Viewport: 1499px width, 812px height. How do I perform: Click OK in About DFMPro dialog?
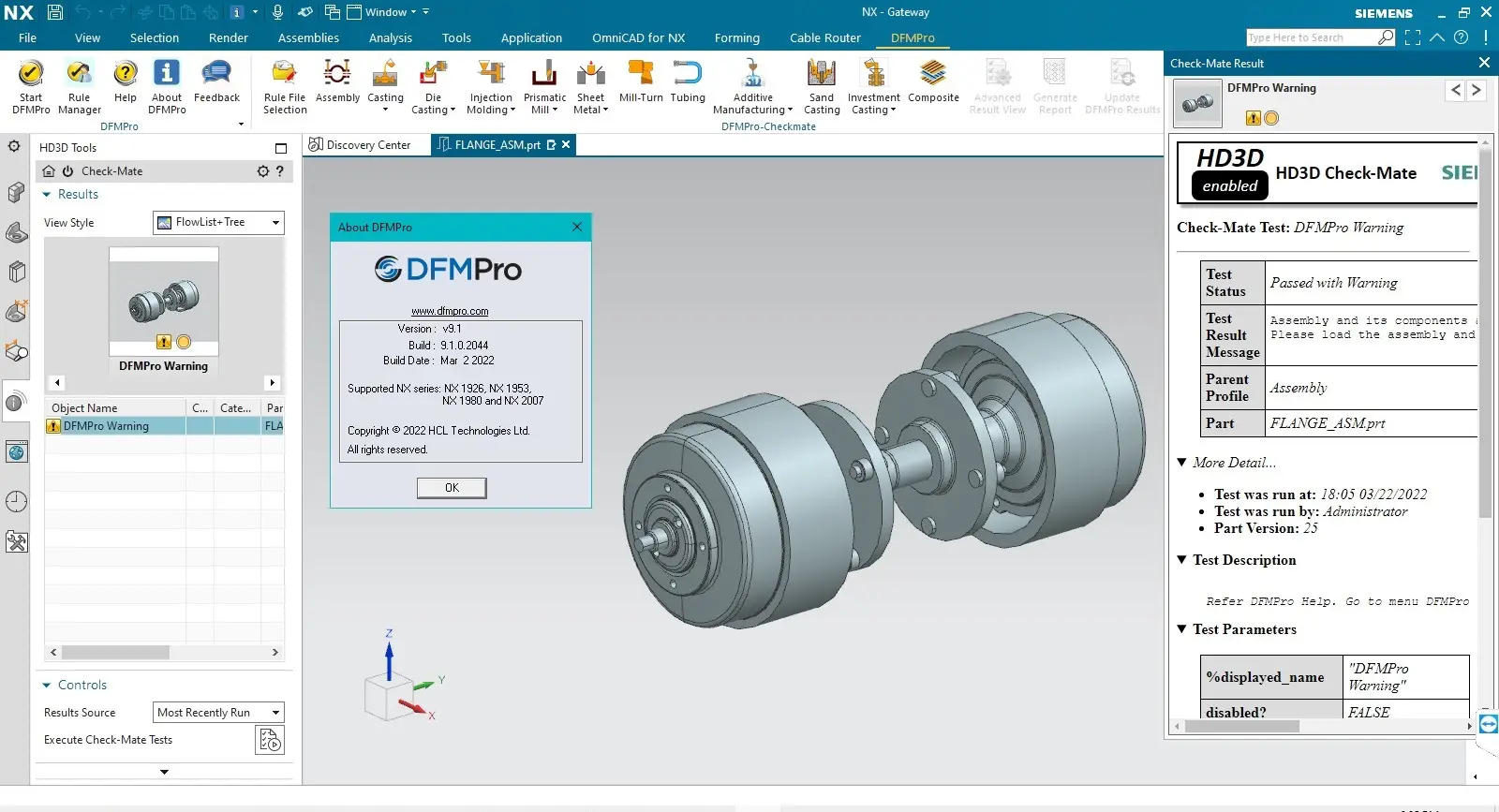(452, 488)
